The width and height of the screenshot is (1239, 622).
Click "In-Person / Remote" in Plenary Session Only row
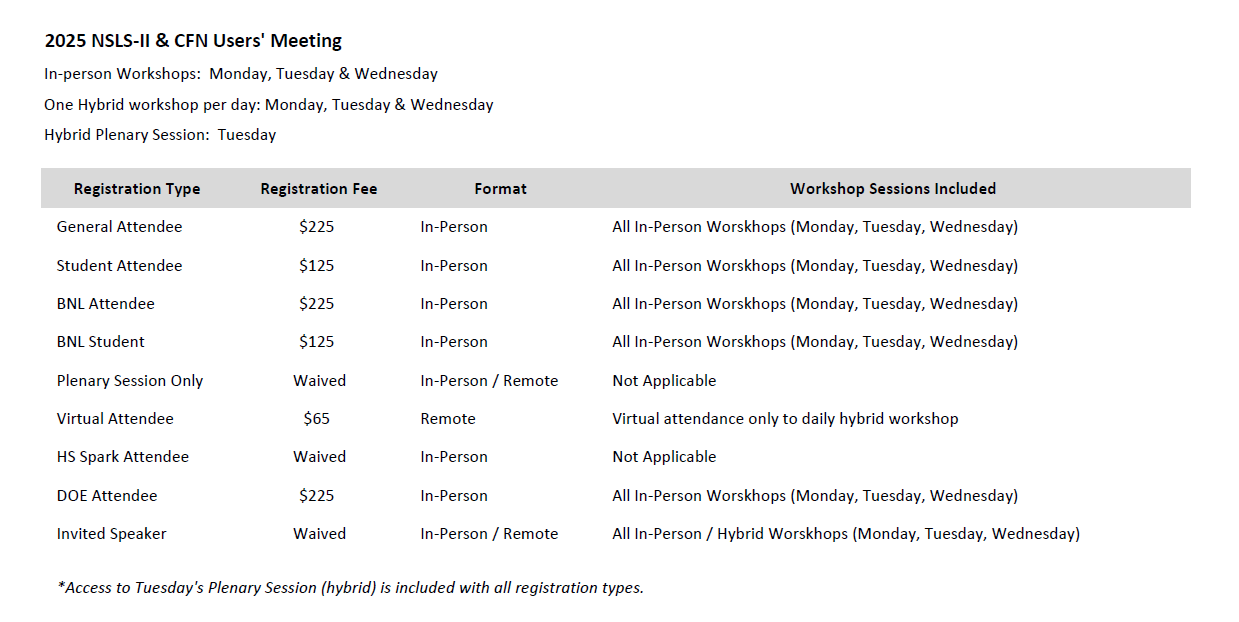click(489, 381)
